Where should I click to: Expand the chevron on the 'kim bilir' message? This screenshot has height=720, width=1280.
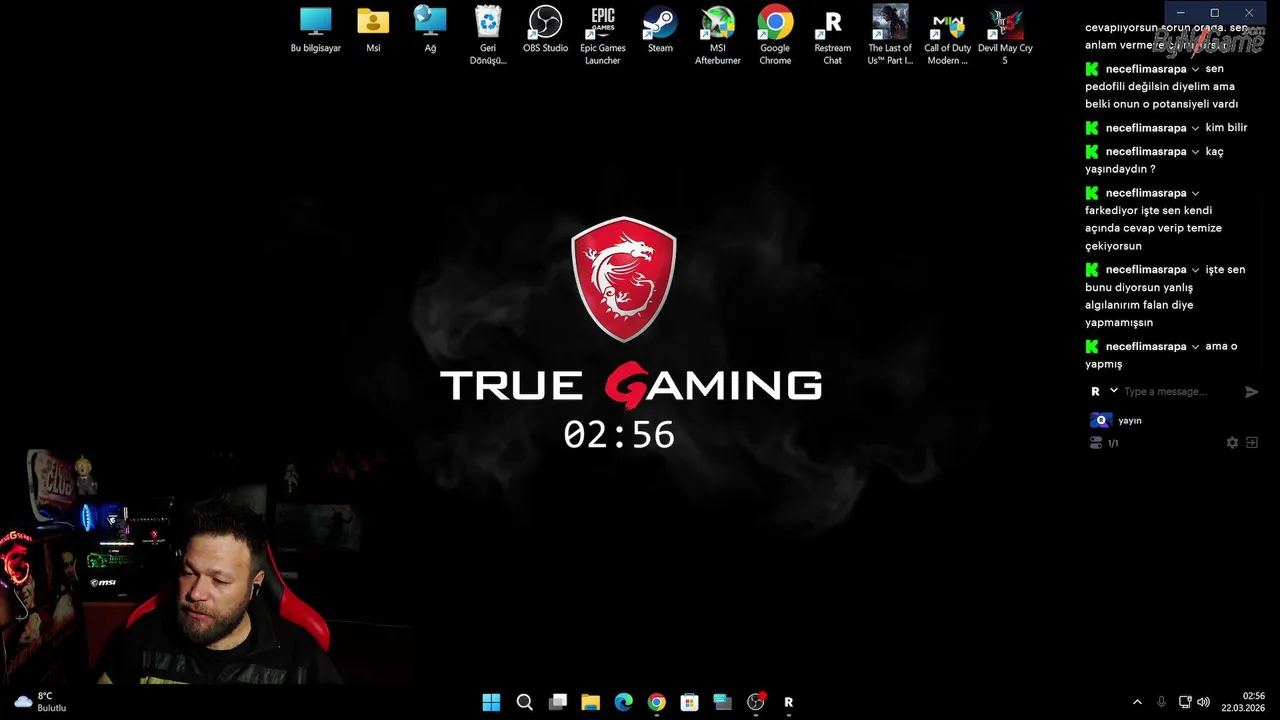tap(1195, 129)
